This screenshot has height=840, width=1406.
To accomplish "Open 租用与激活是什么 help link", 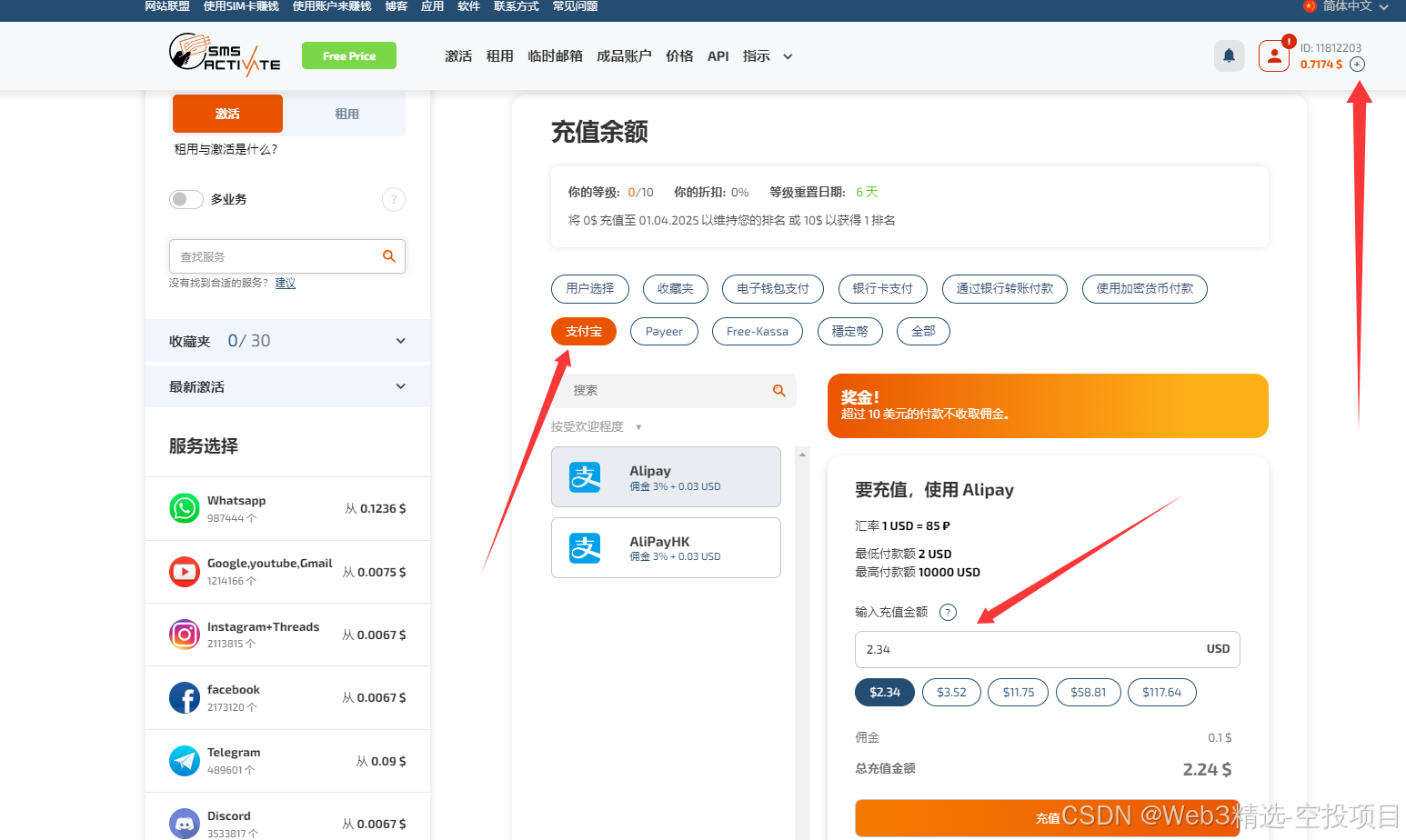I will tap(226, 149).
